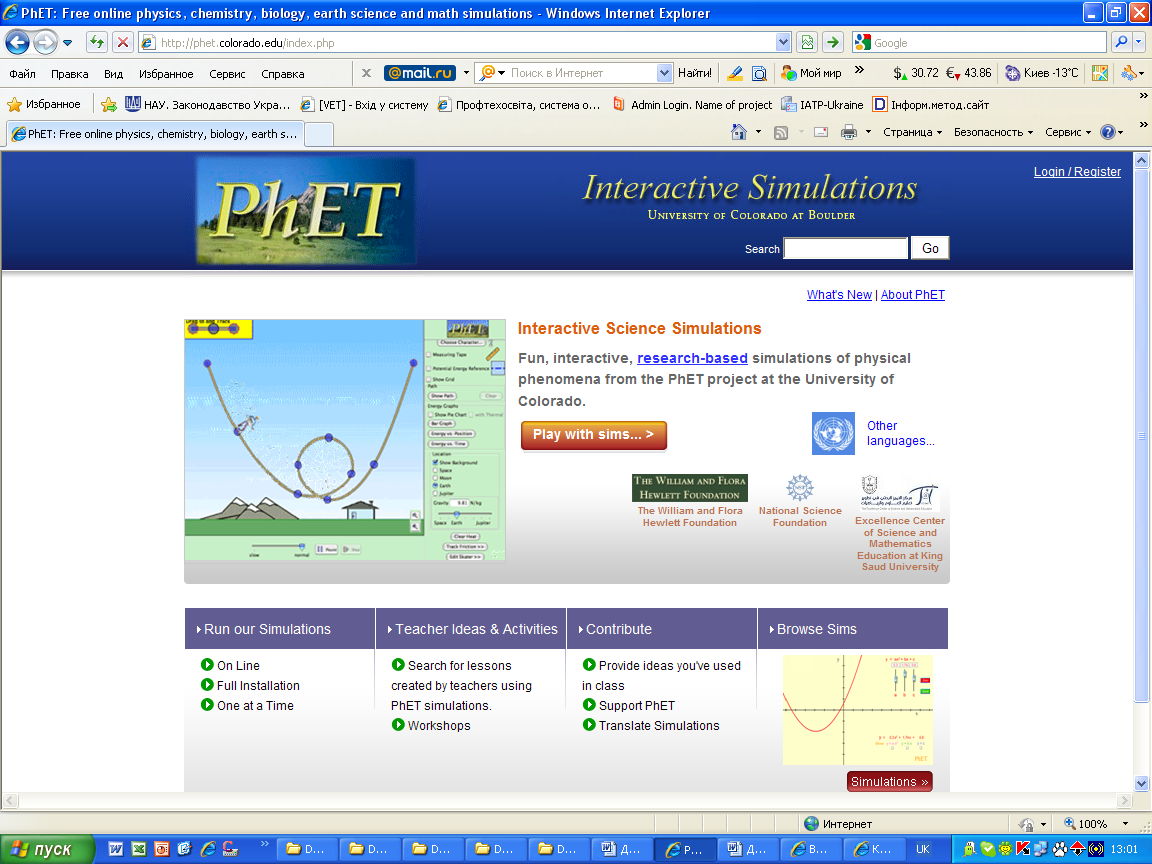Open the IATP-Ukraine favorites bar link
This screenshot has width=1152, height=864.
(822, 104)
